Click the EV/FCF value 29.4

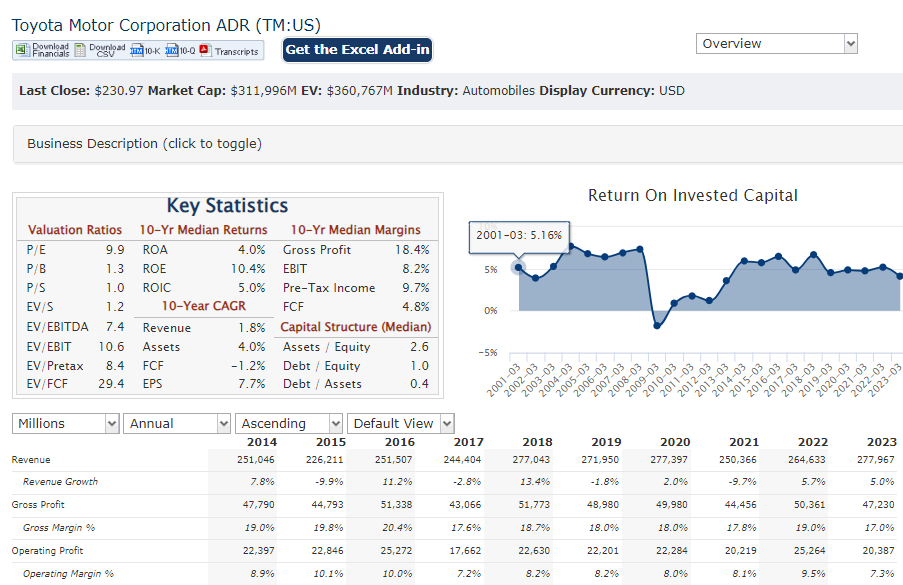click(x=111, y=383)
